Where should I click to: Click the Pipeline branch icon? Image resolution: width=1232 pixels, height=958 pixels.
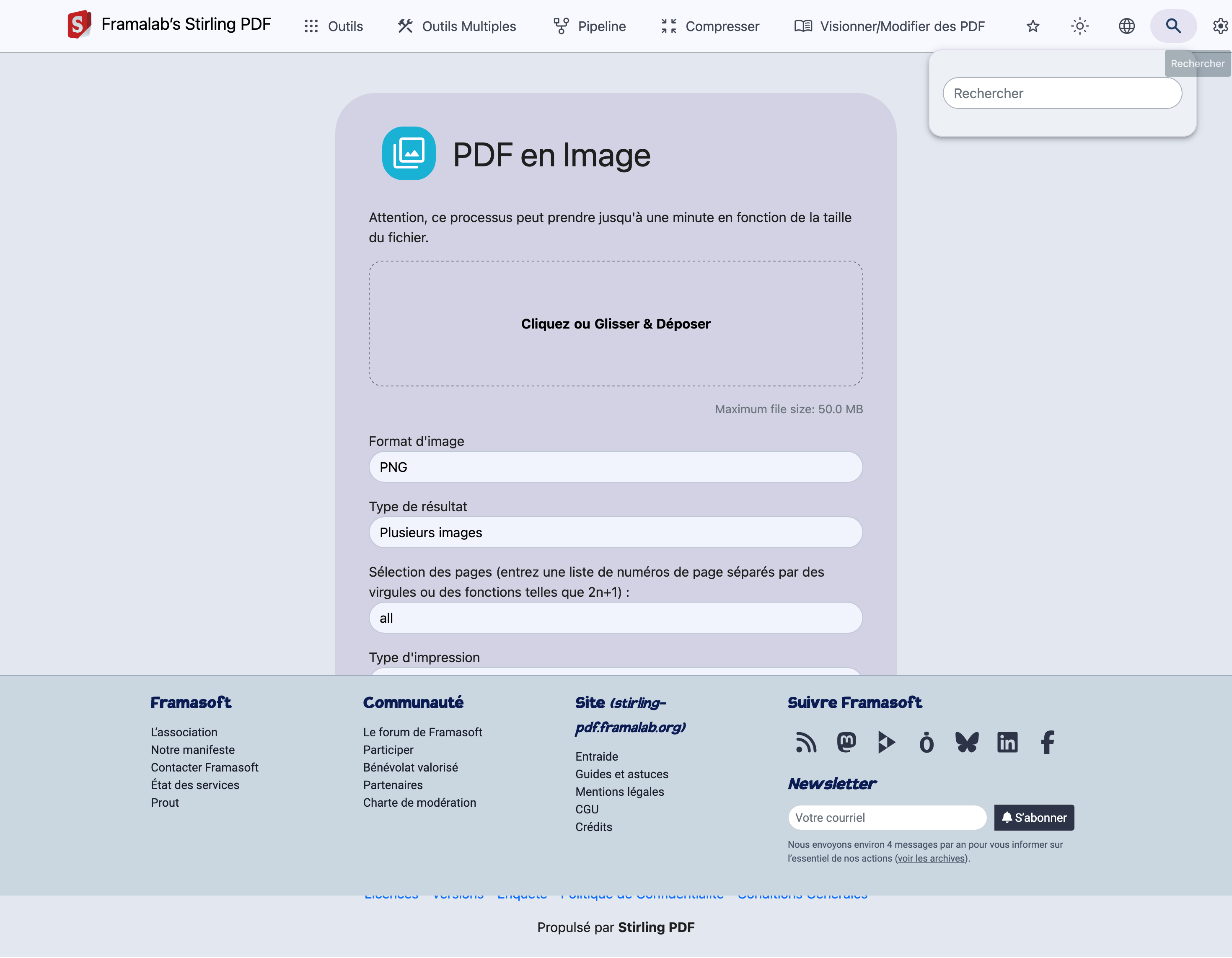561,26
